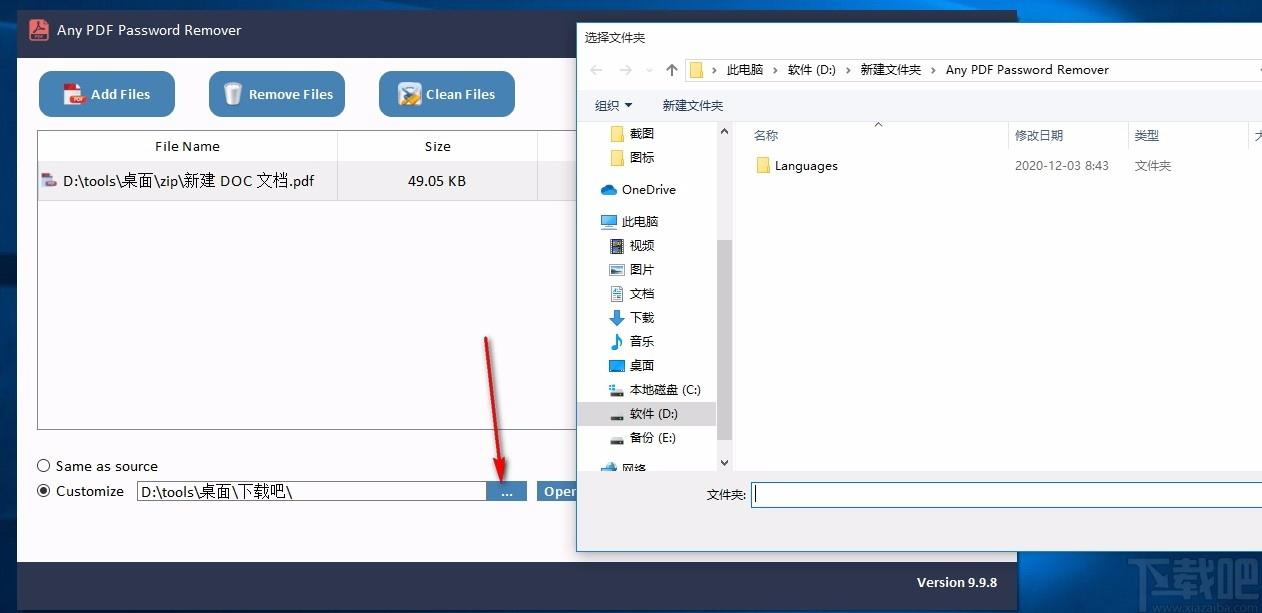Click the 文件夹 name input field
The width and height of the screenshot is (1262, 613).
pyautogui.click(x=1006, y=494)
